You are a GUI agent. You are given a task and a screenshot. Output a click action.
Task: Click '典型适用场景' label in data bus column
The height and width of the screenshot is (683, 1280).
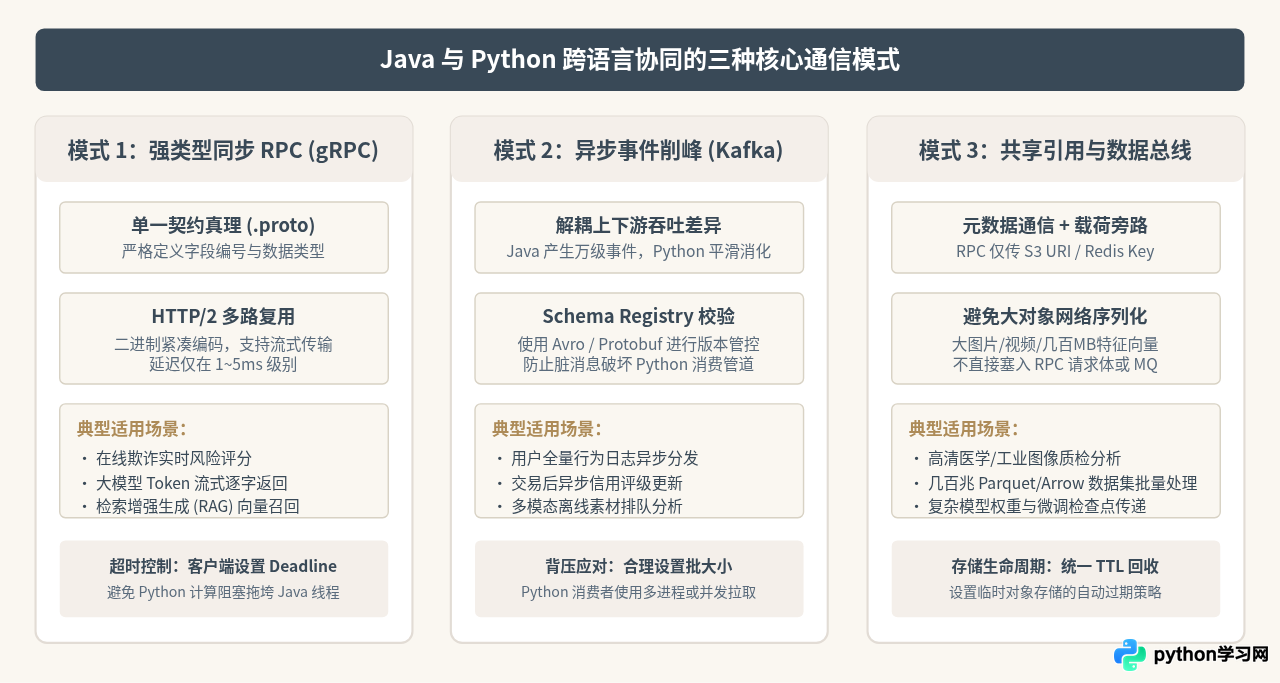(964, 429)
